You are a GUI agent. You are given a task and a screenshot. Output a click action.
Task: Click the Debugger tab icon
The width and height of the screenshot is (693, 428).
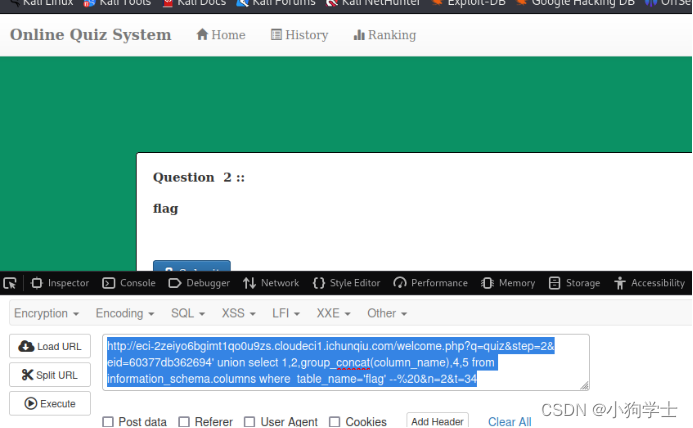(x=175, y=283)
